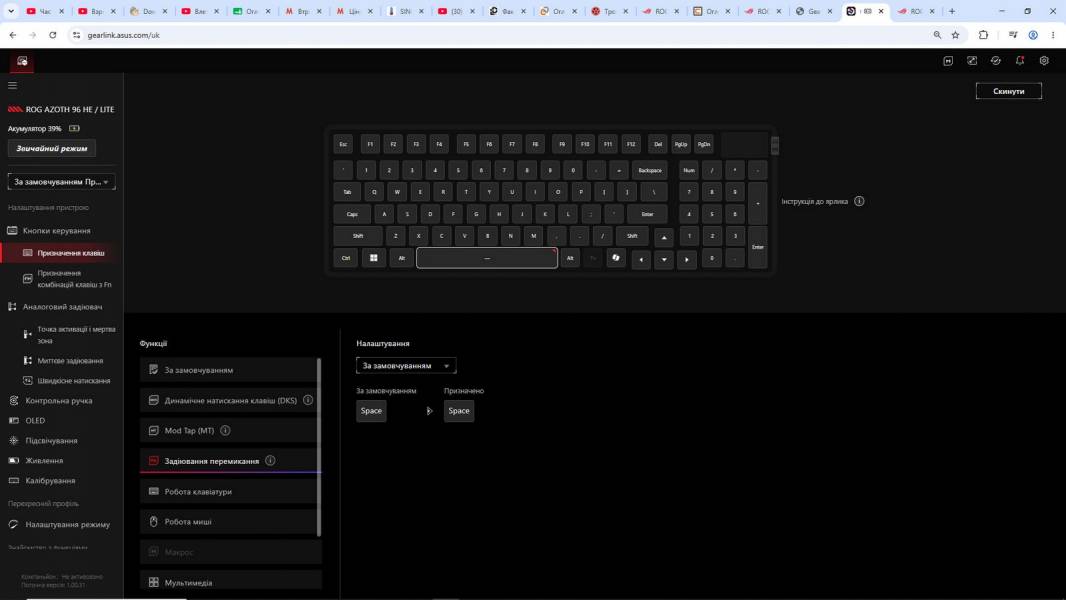Click the Space button under За замовчуванням label
Screen dimensions: 1066x600
coord(371,410)
